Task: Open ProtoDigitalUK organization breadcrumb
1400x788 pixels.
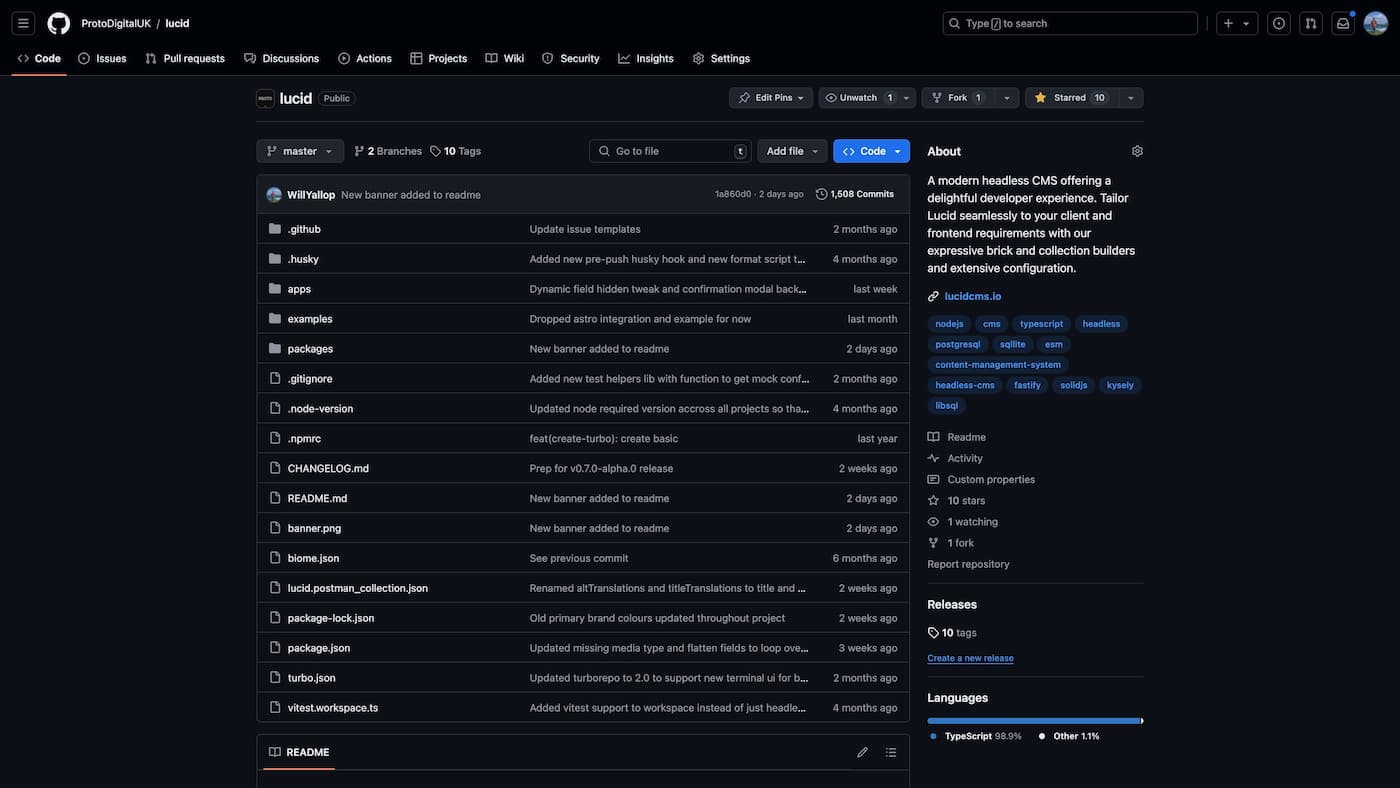Action: tap(116, 23)
